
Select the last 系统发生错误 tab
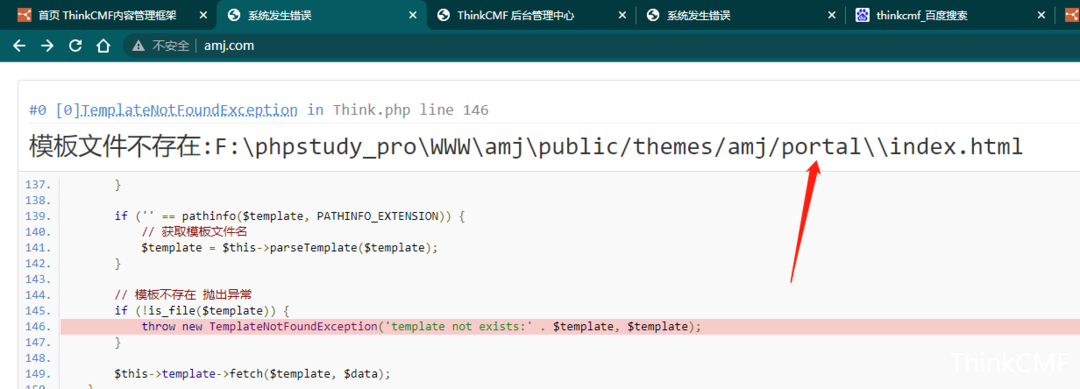pyautogui.click(x=698, y=15)
